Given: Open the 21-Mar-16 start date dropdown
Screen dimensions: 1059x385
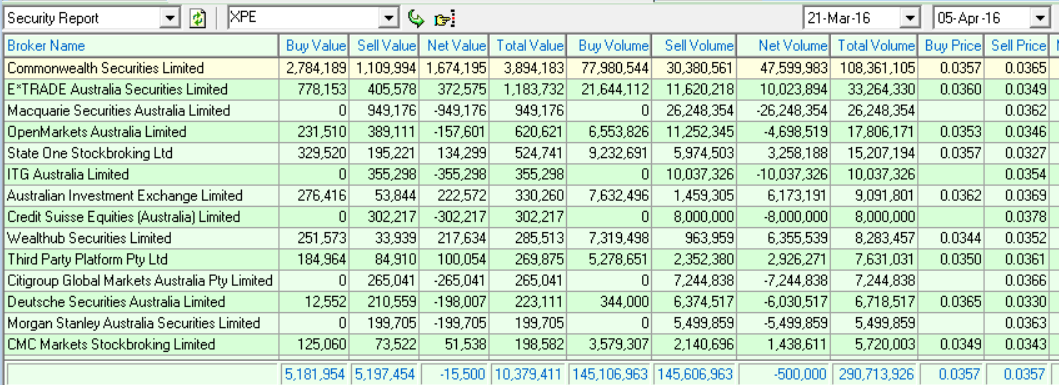Looking at the screenshot, I should click(910, 18).
